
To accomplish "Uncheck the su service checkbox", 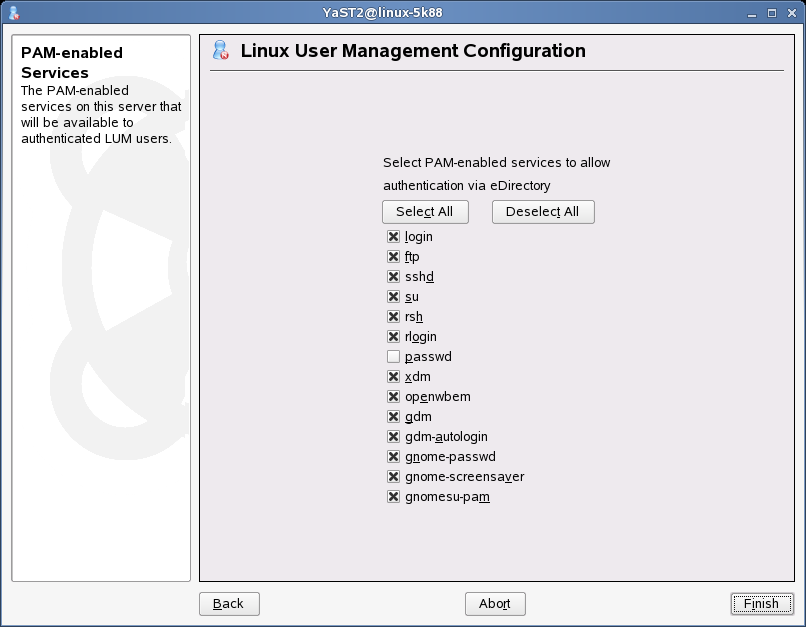I will 393,297.
